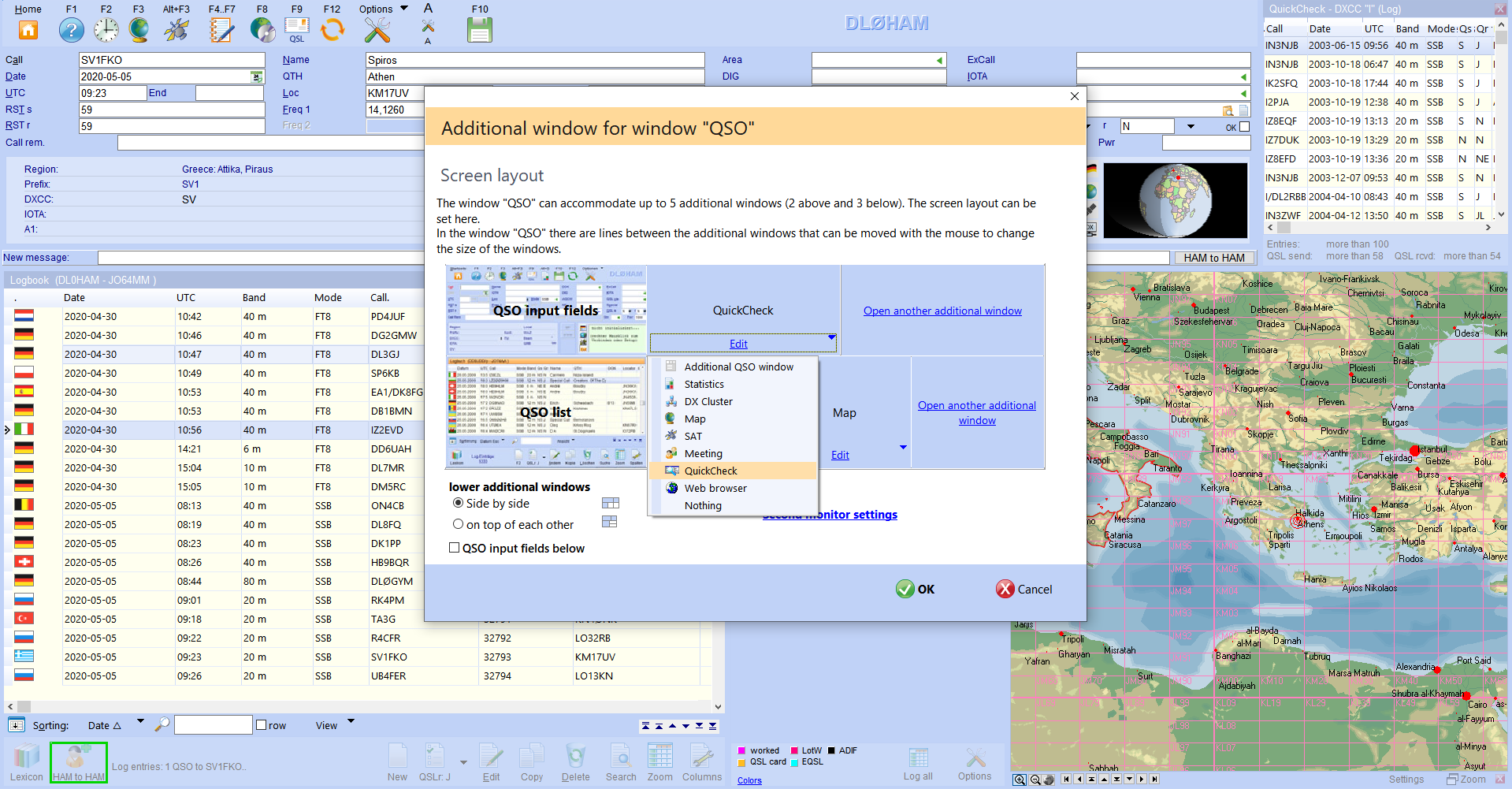
Task: Click the orange QSL card color swatch
Action: click(x=742, y=761)
